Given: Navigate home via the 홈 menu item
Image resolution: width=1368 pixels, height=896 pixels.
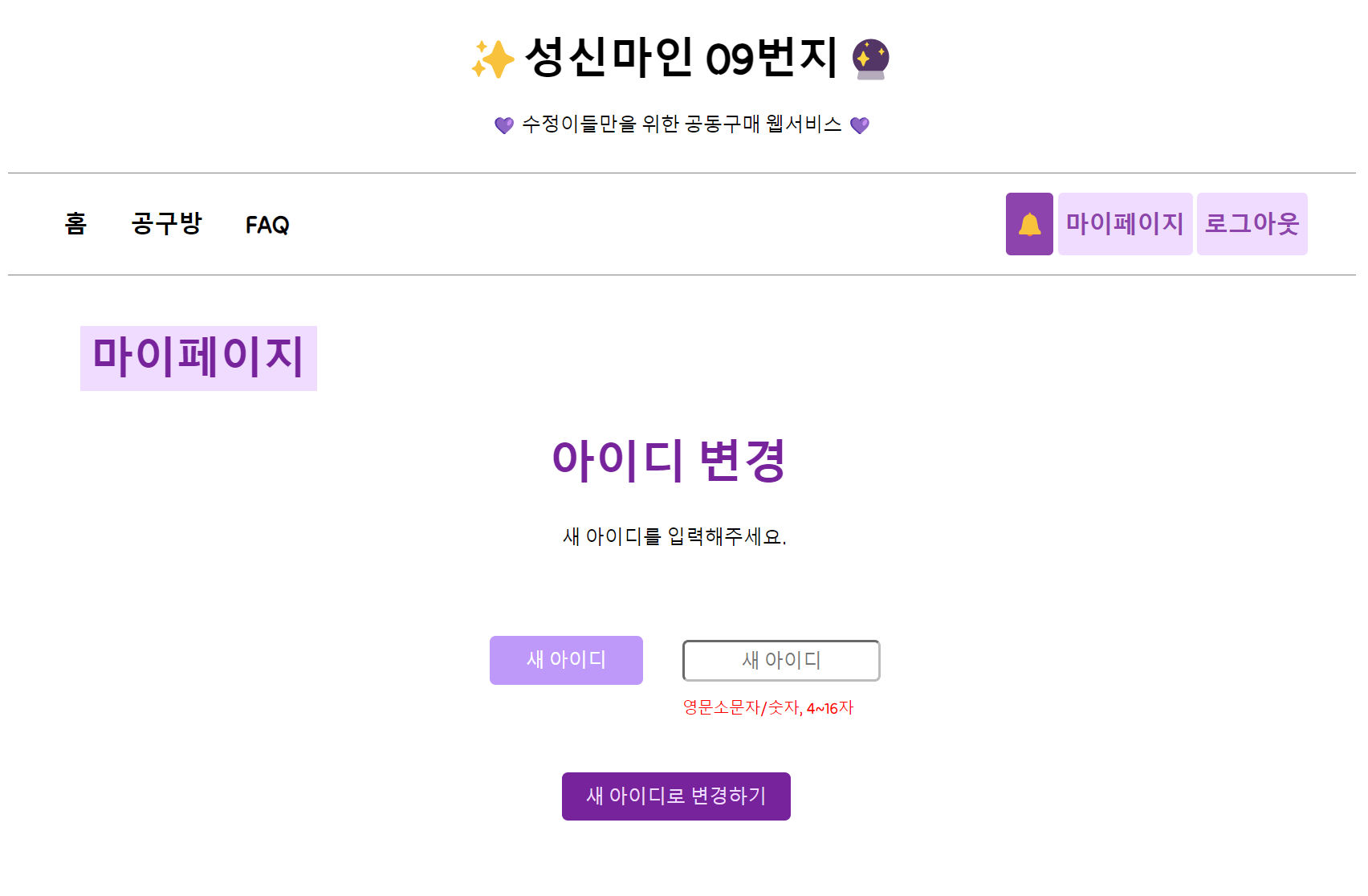Looking at the screenshot, I should [x=75, y=225].
